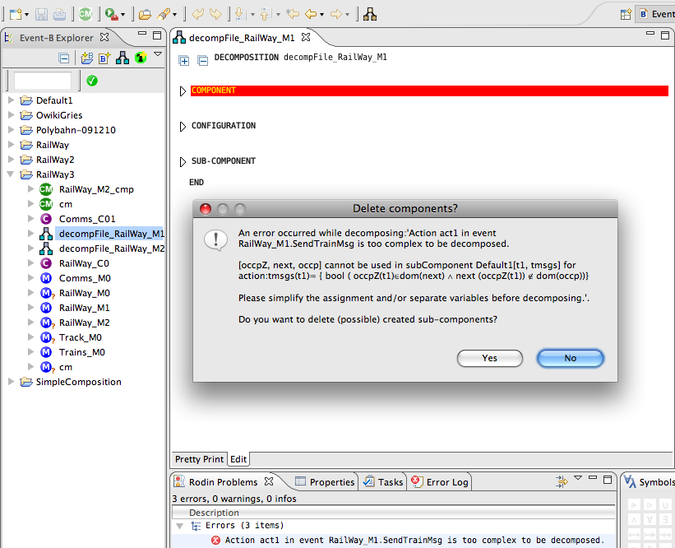
Task: Select the Trains_M0 machine
Action: pos(82,352)
